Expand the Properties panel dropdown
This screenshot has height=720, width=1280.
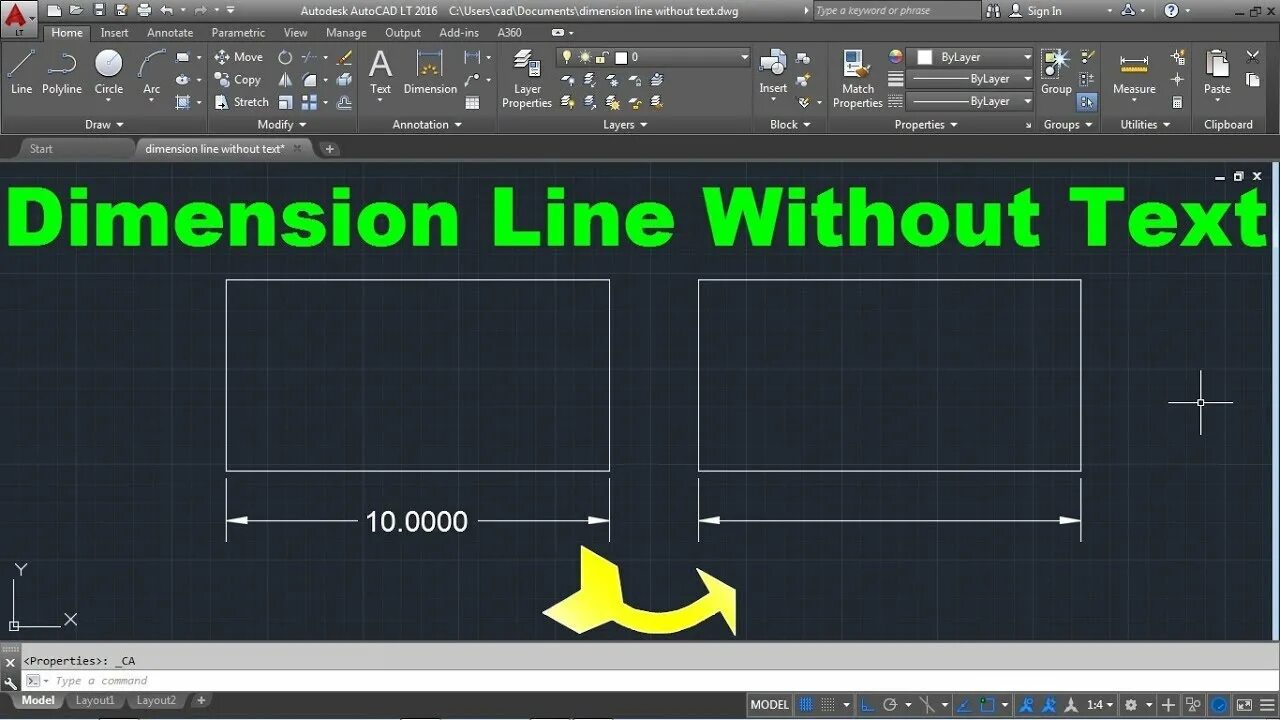tap(926, 125)
